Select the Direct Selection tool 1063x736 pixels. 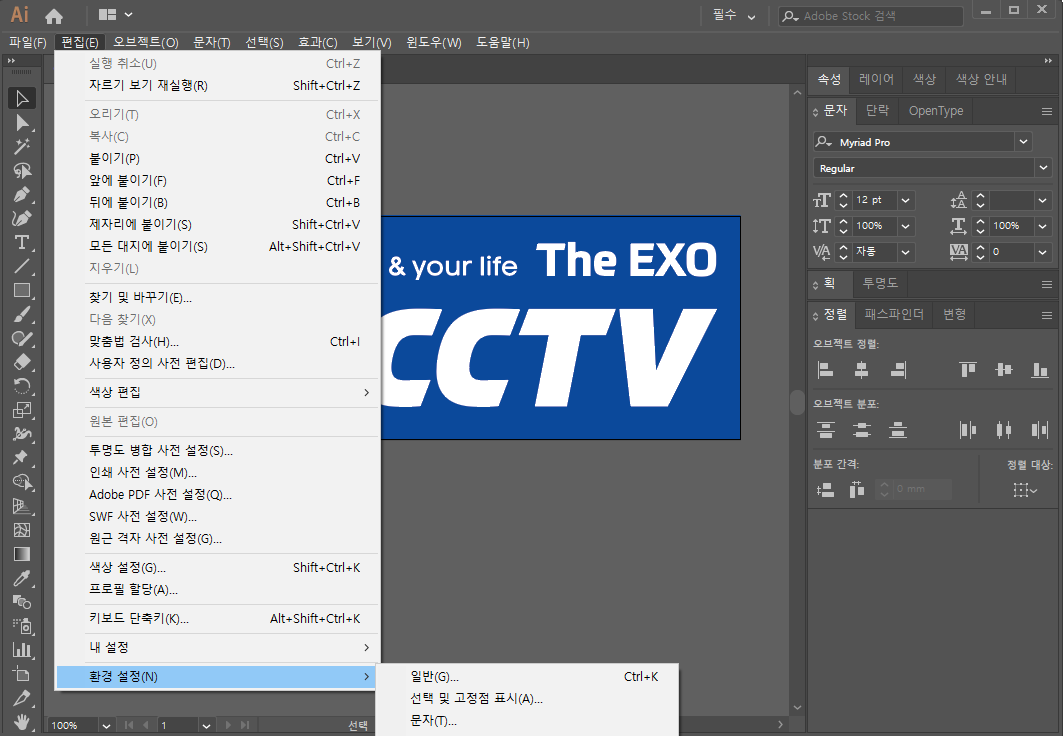click(22, 123)
